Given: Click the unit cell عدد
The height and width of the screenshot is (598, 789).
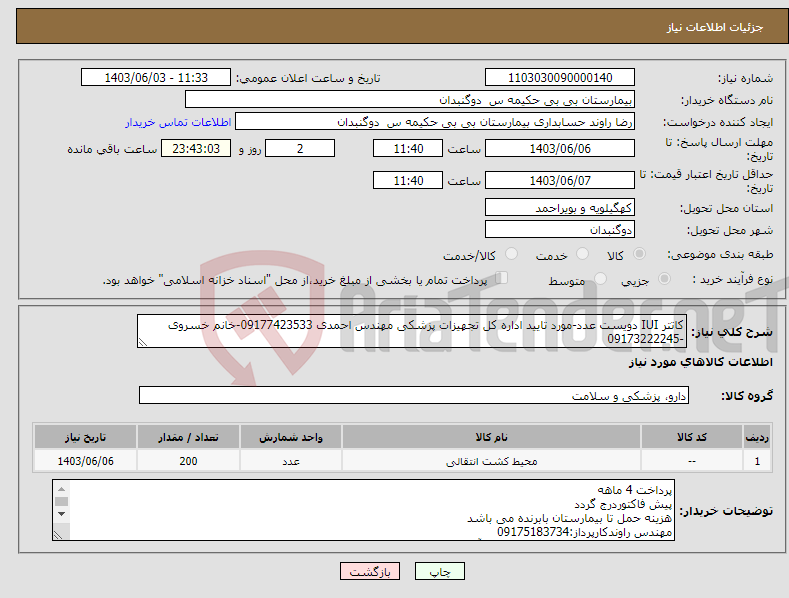Looking at the screenshot, I should [x=291, y=461].
